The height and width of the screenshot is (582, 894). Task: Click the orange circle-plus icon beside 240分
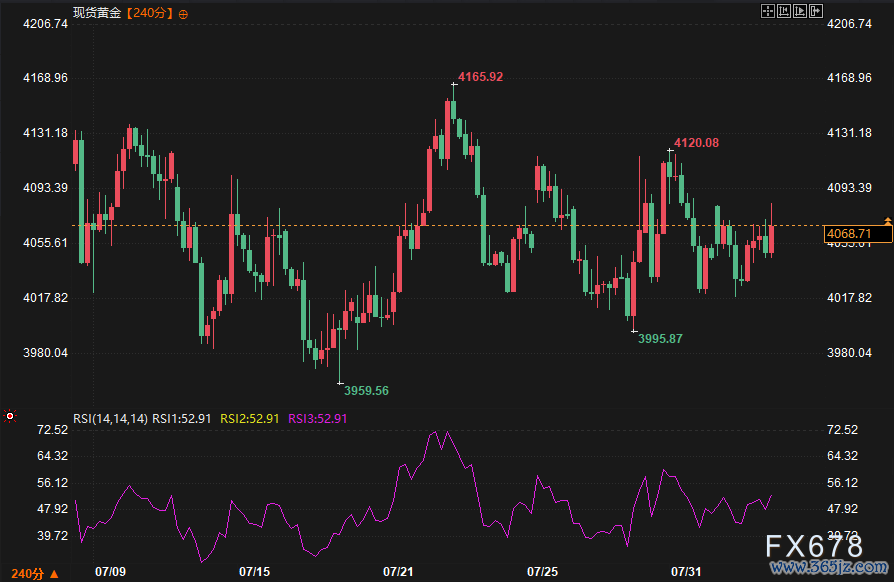(183, 14)
